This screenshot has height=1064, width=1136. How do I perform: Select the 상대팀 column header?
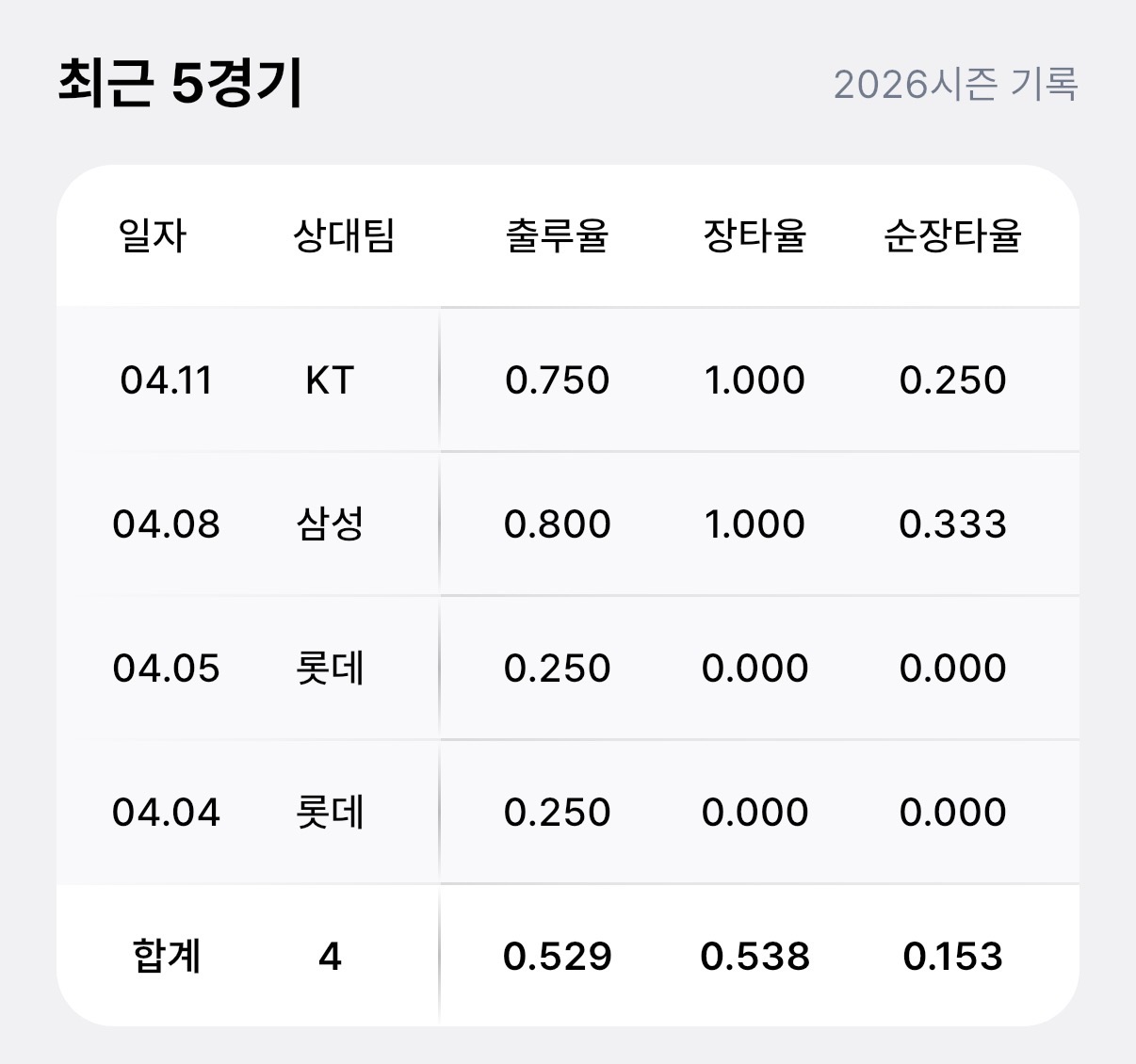point(344,235)
